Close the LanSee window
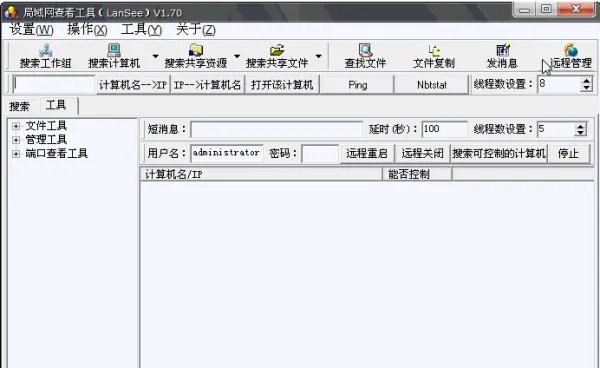600x368 pixels. [x=575, y=9]
